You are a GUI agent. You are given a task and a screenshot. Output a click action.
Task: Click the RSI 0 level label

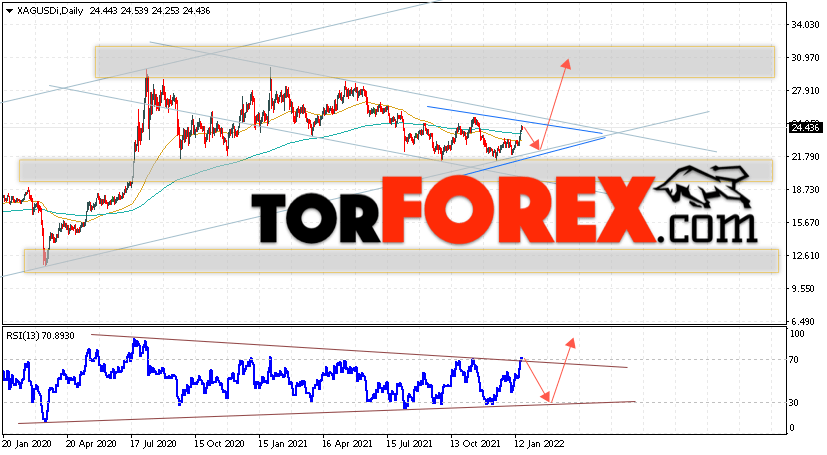792,428
